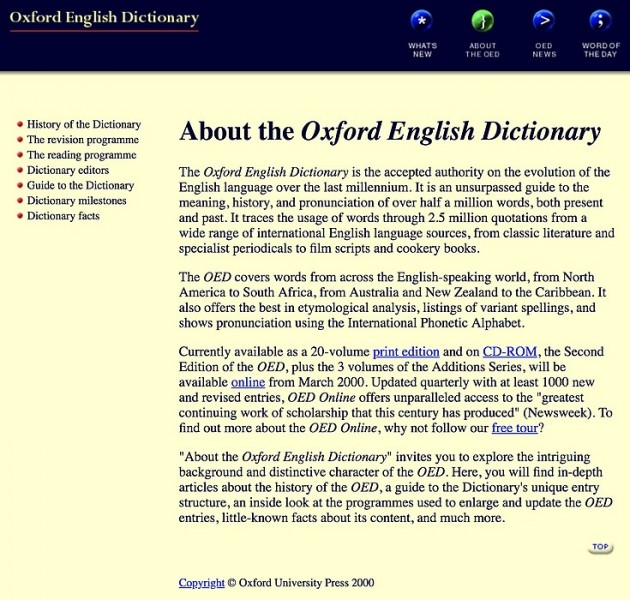630x600 pixels.
Task: Click the What's New asterisk icon
Action: (422, 21)
